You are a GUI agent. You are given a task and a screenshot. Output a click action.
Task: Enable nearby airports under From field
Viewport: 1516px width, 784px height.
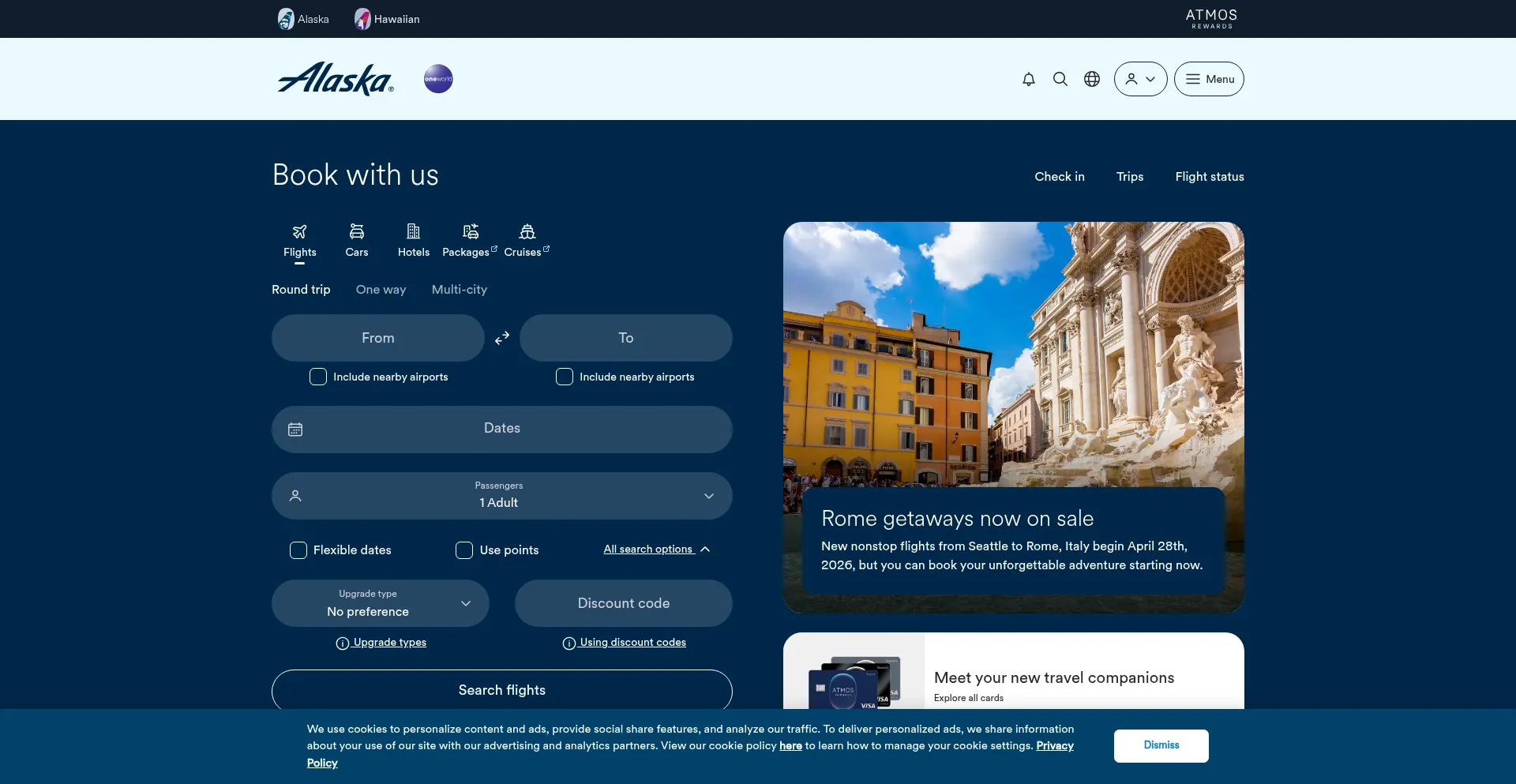[318, 377]
